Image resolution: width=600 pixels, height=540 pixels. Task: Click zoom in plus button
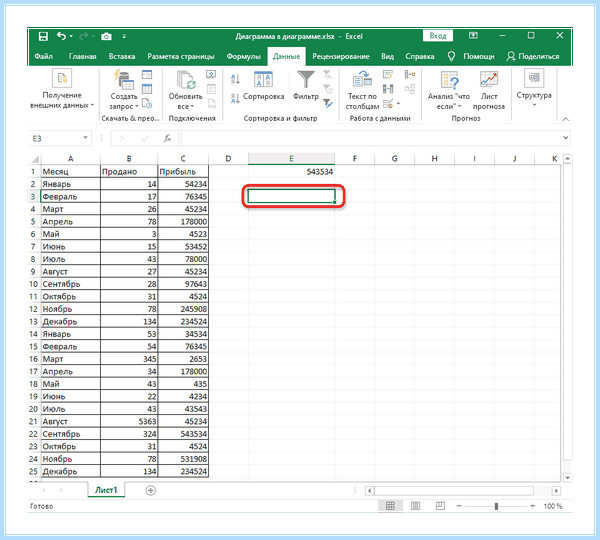tap(532, 506)
